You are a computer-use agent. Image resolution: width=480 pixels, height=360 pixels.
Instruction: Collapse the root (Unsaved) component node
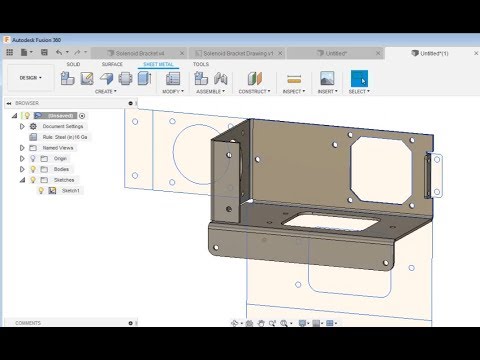pyautogui.click(x=14, y=116)
